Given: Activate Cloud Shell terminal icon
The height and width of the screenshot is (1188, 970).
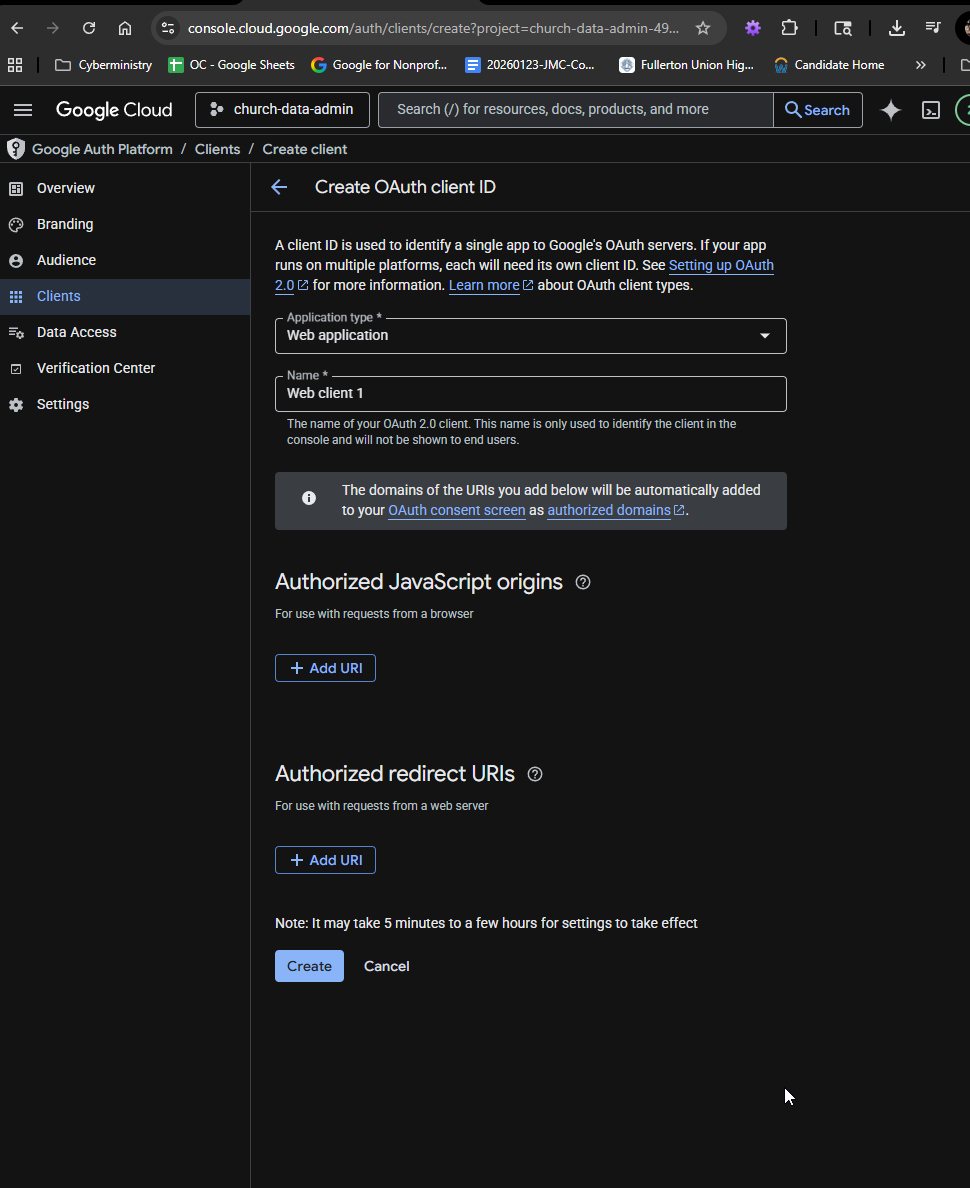Looking at the screenshot, I should click(931, 110).
